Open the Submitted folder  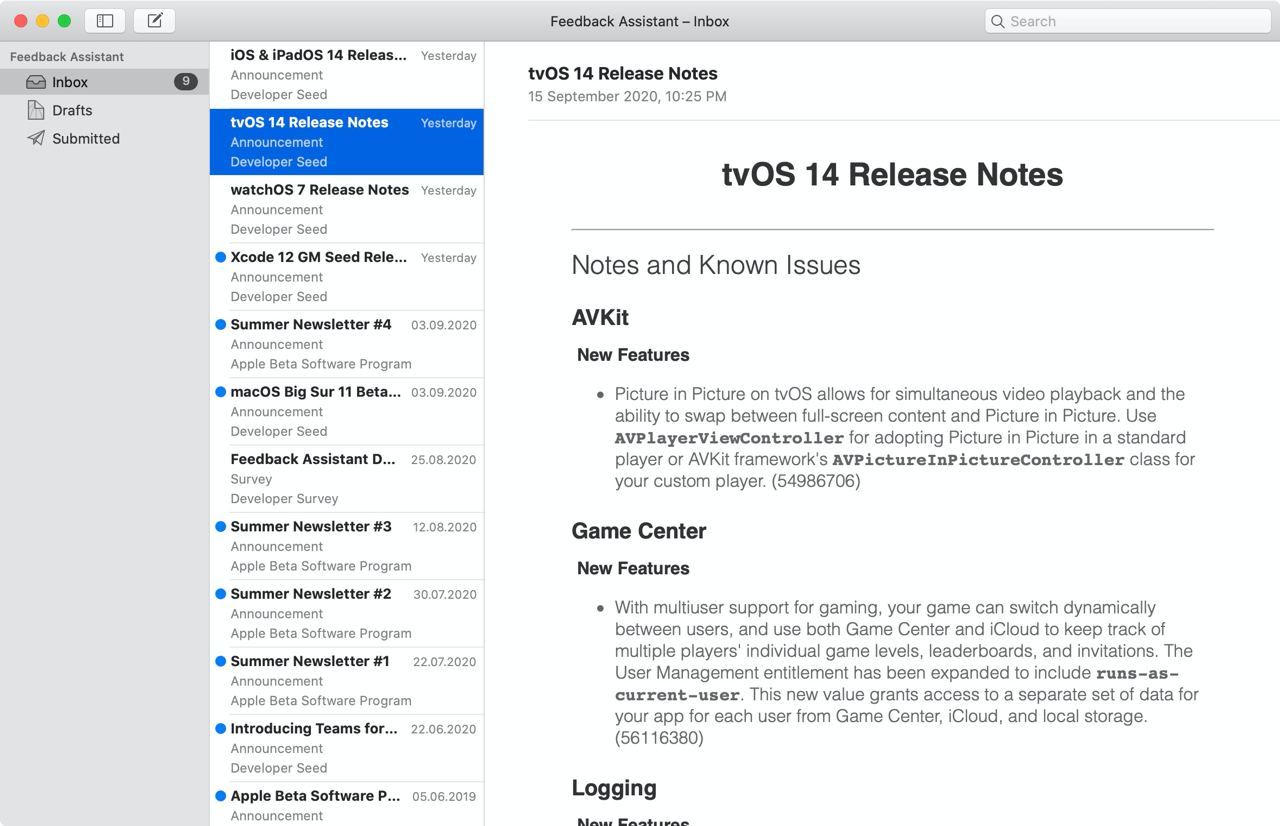(104, 138)
